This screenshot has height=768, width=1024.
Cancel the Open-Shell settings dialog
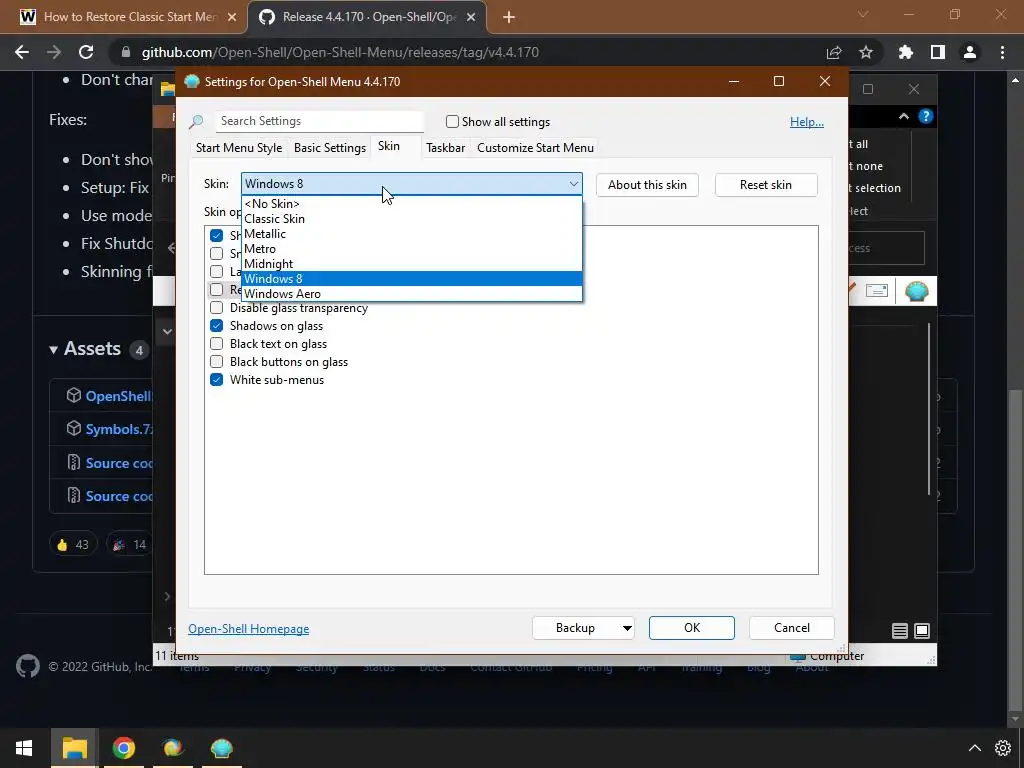(x=792, y=628)
